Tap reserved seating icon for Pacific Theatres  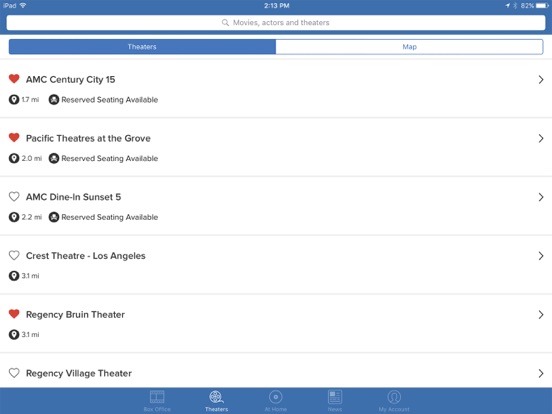point(54,158)
